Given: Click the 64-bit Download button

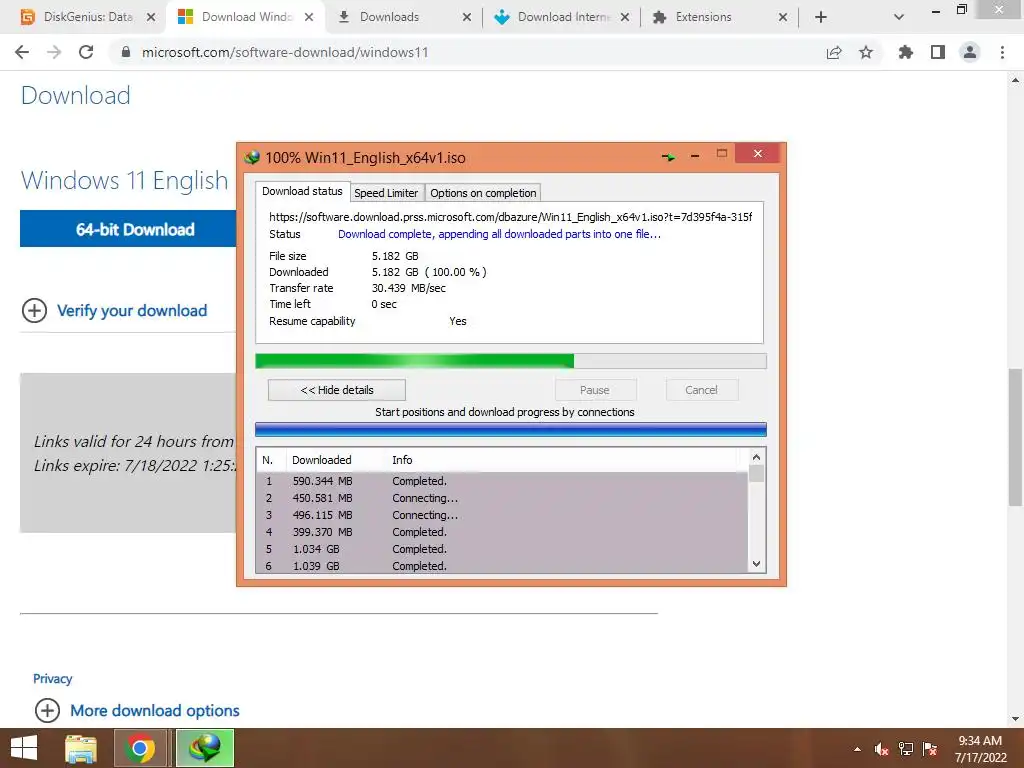Looking at the screenshot, I should 129,229.
